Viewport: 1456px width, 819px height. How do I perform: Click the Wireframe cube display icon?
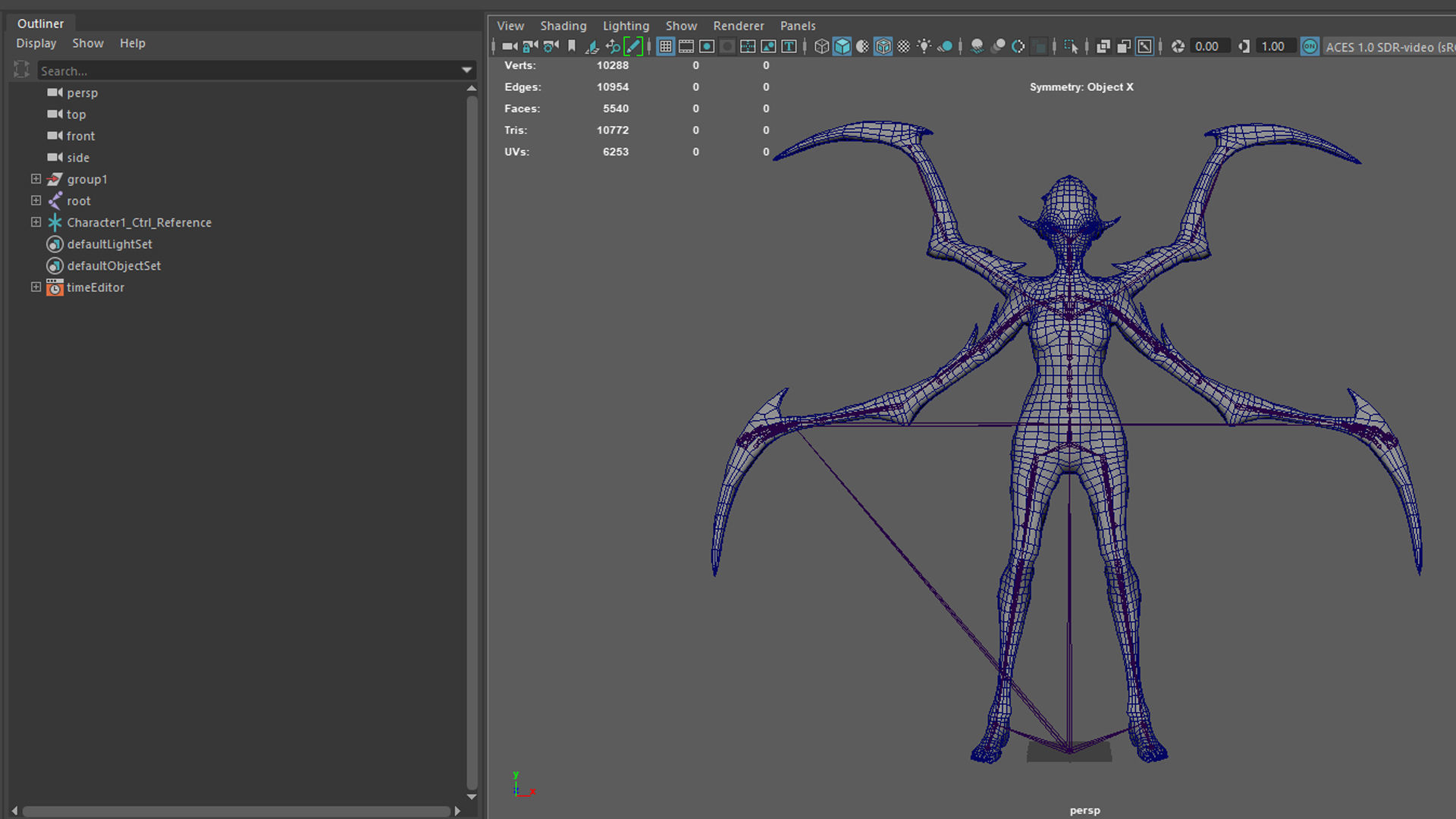click(822, 46)
